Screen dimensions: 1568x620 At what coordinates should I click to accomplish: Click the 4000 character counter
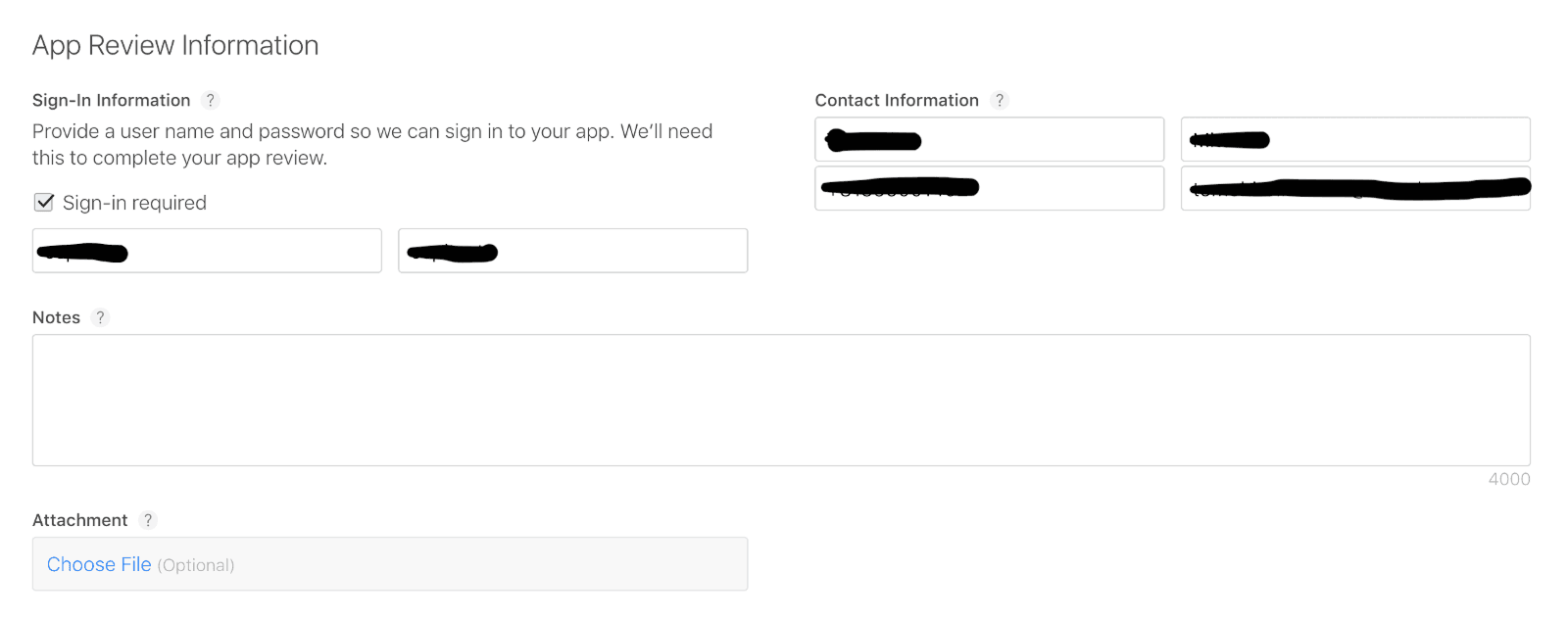tap(1509, 479)
